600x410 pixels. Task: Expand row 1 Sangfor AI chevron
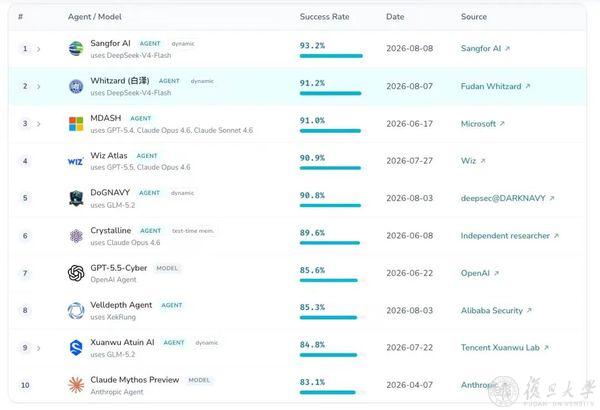tap(38, 49)
